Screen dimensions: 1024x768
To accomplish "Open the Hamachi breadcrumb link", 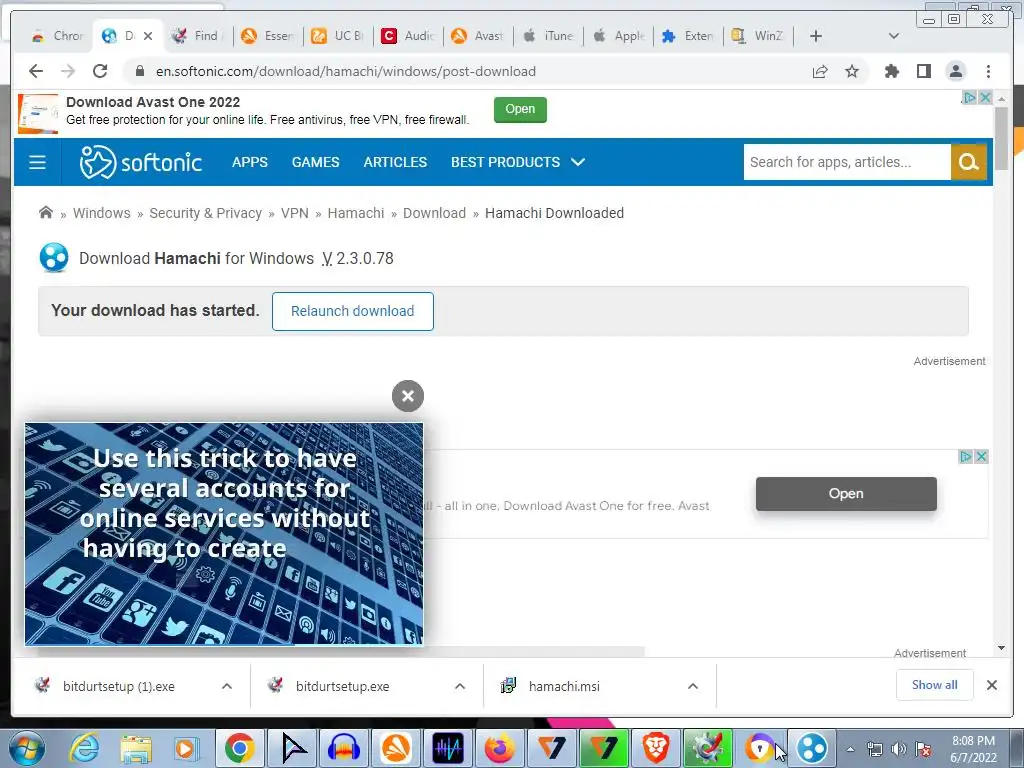I will tap(356, 213).
